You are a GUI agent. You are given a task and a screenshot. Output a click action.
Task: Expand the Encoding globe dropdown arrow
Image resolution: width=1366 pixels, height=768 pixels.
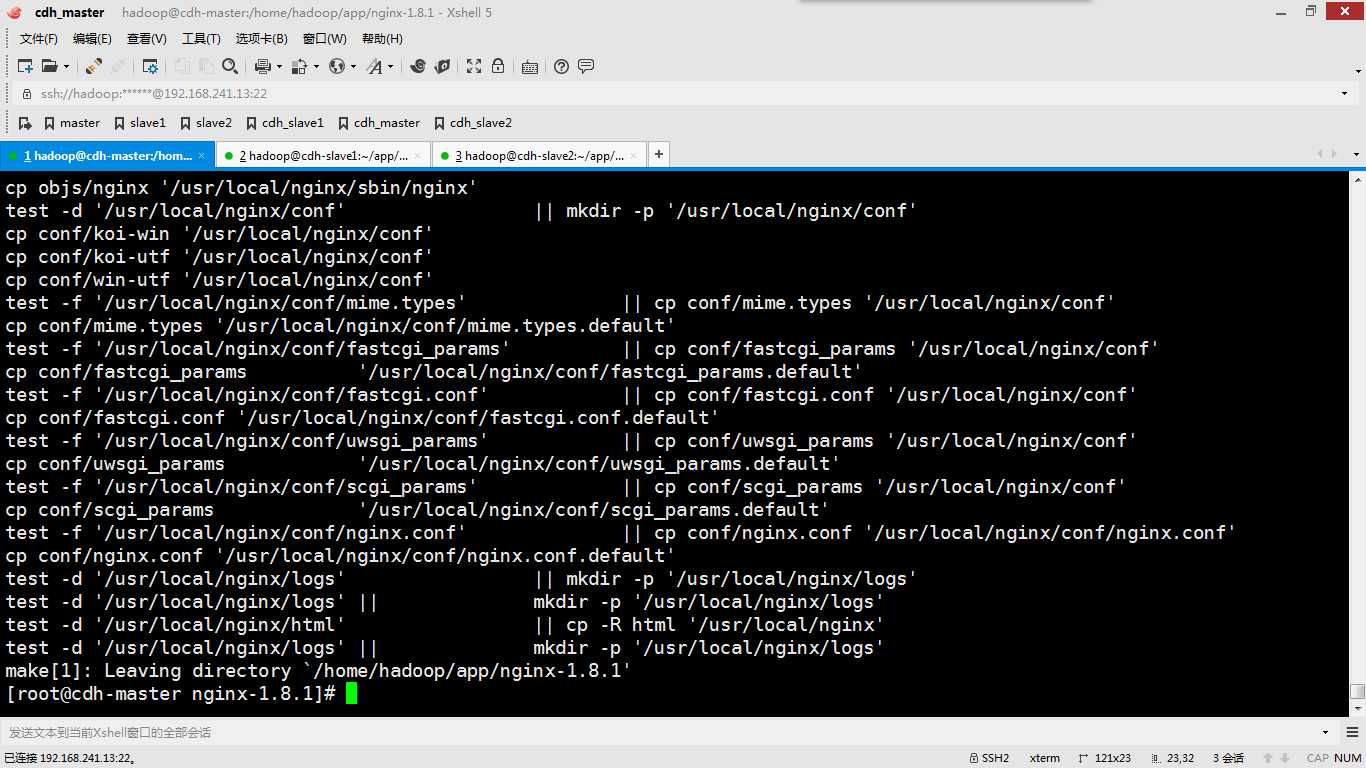pyautogui.click(x=354, y=67)
